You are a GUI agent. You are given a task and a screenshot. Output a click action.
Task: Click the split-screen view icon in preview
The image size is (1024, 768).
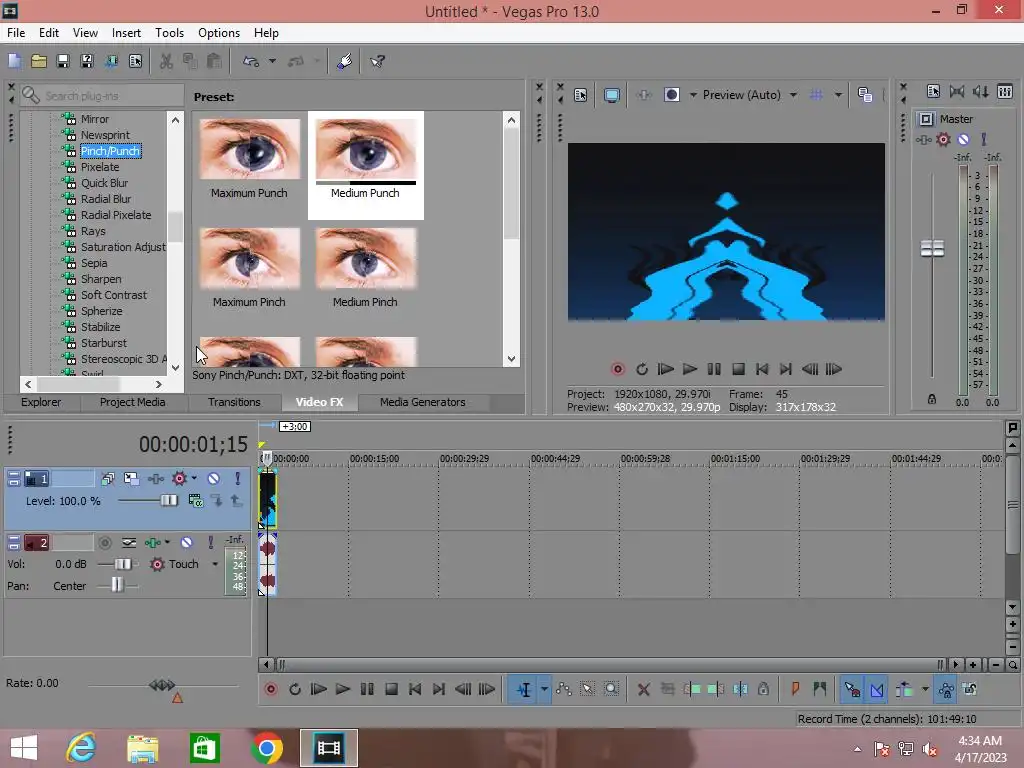click(x=672, y=95)
